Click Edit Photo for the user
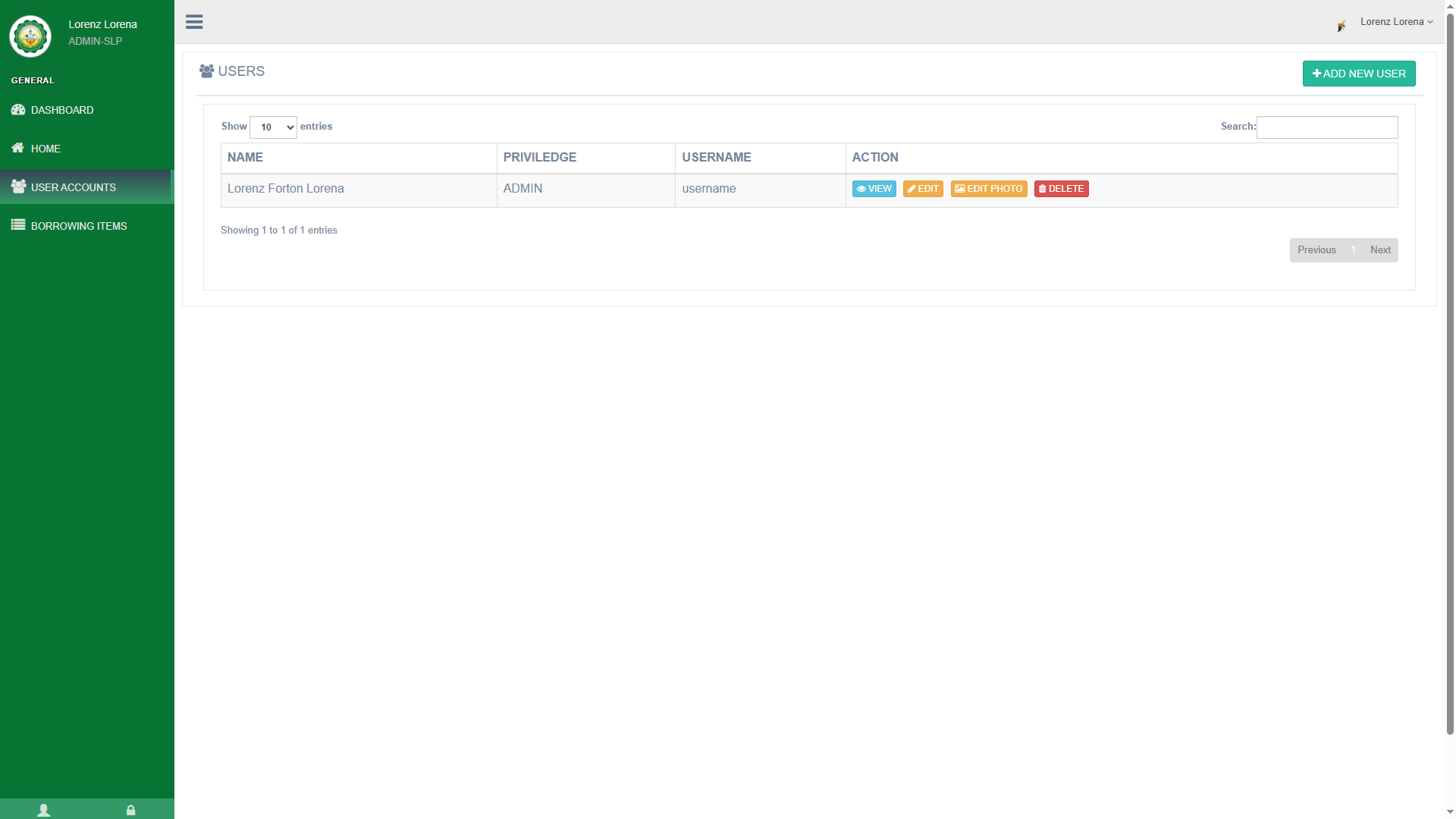 (x=989, y=189)
